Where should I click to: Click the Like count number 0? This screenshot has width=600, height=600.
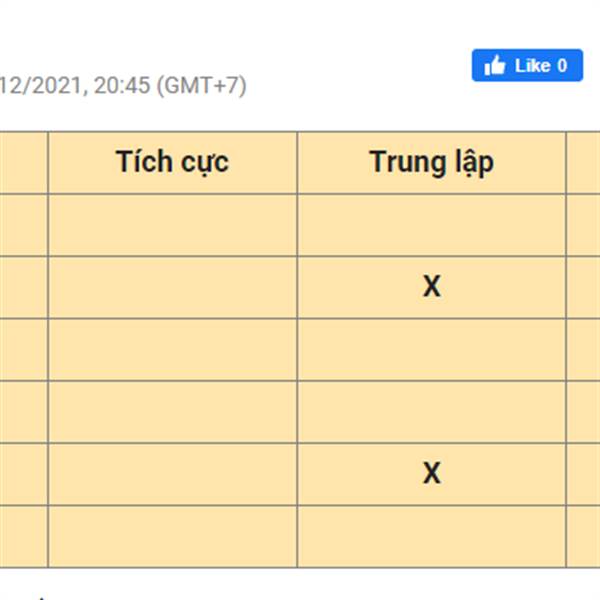562,66
